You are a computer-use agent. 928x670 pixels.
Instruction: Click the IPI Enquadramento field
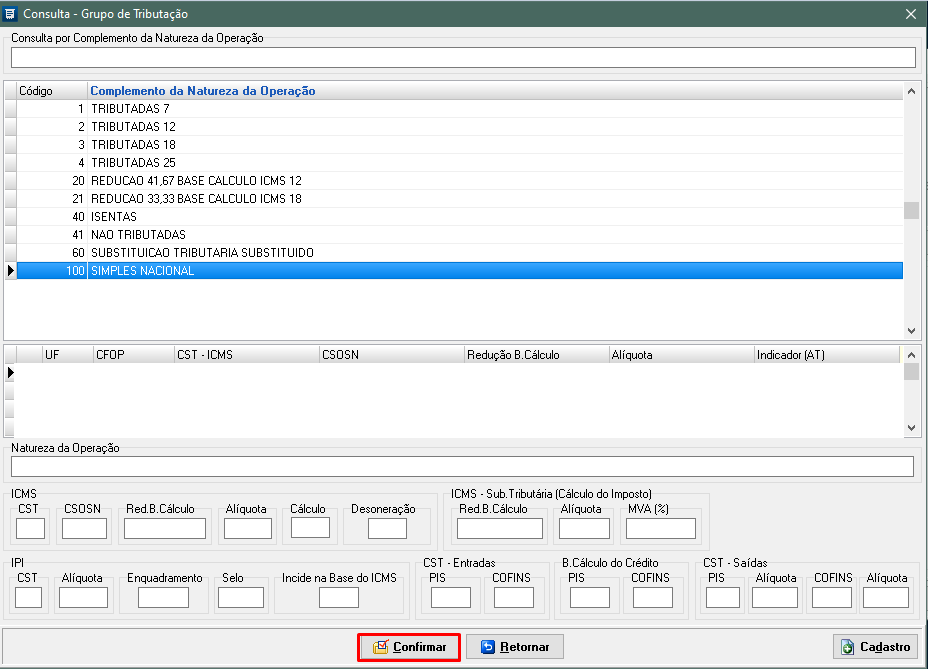click(x=163, y=597)
